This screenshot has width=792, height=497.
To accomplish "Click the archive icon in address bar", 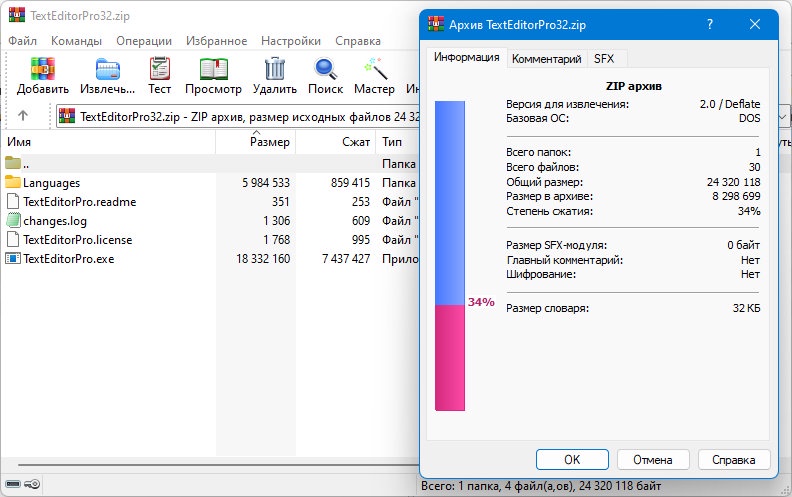I will coord(67,116).
